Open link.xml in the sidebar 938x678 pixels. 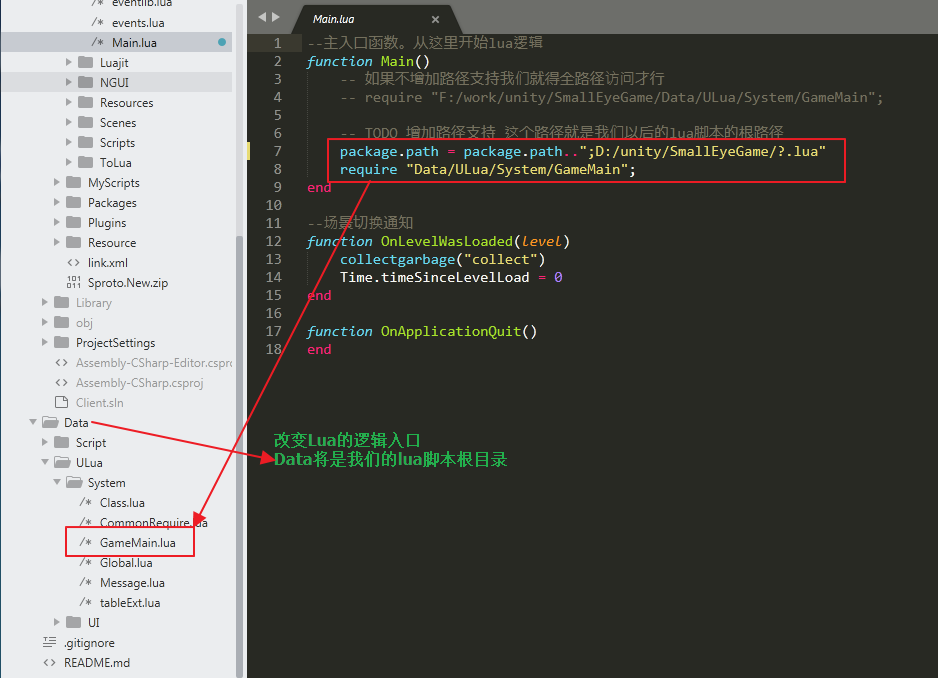point(108,263)
